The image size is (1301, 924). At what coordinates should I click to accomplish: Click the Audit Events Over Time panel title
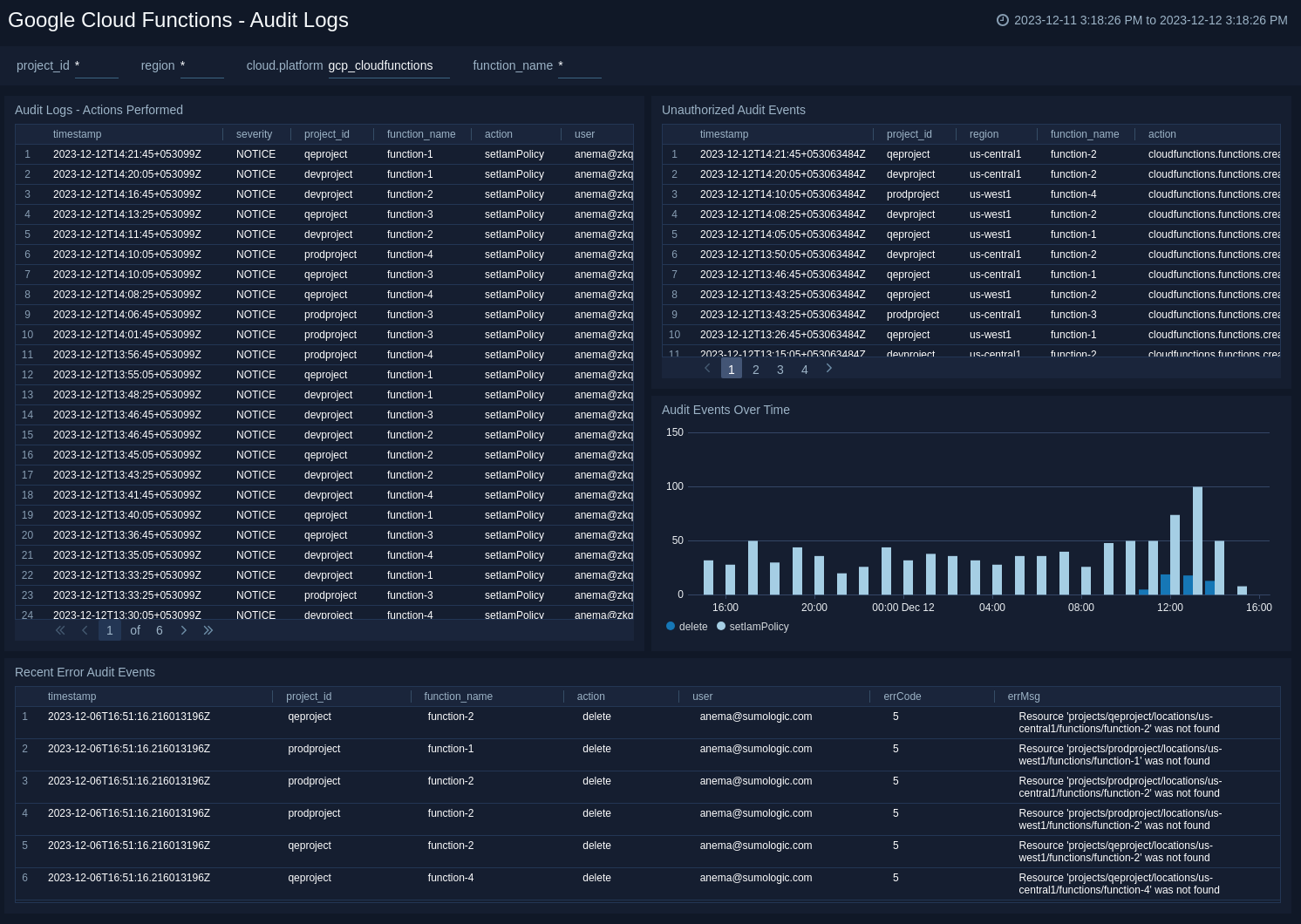tap(725, 410)
